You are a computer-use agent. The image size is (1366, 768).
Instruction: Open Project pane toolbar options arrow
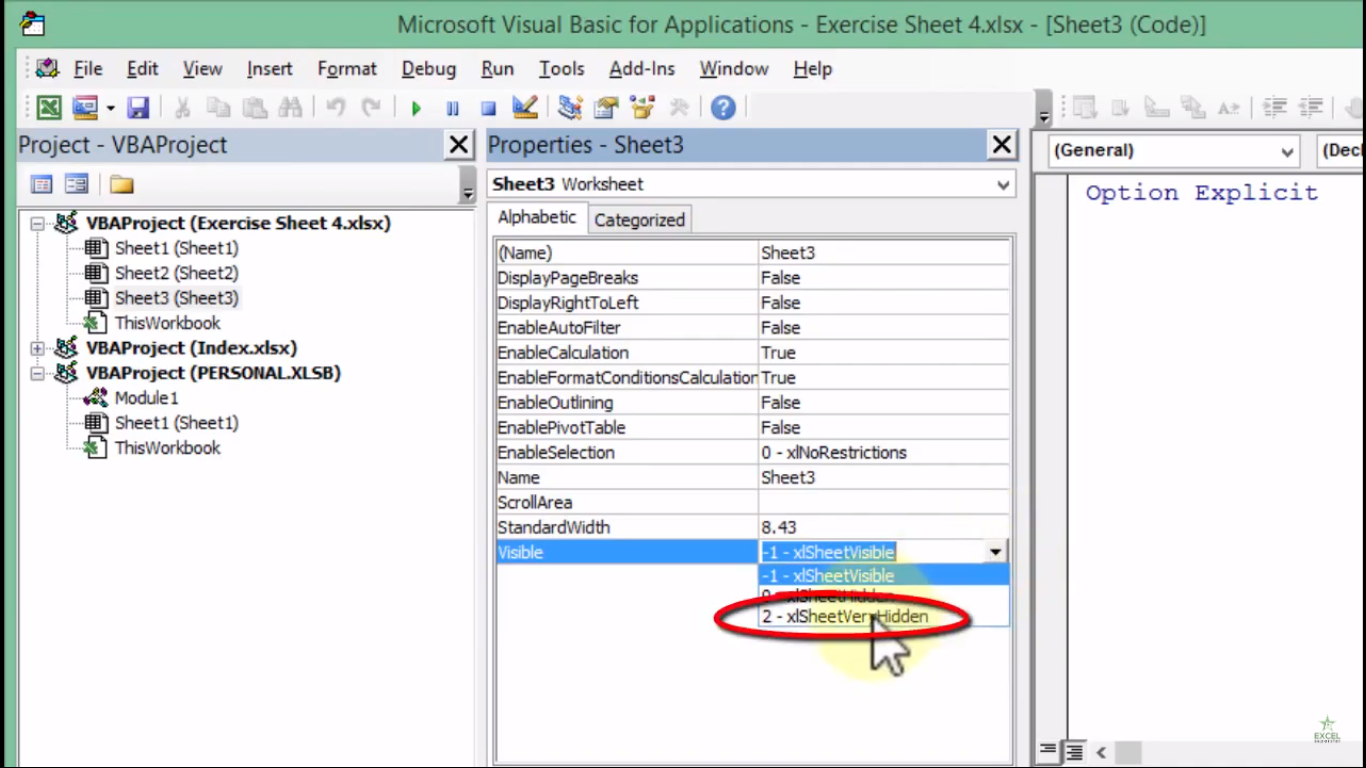(466, 185)
